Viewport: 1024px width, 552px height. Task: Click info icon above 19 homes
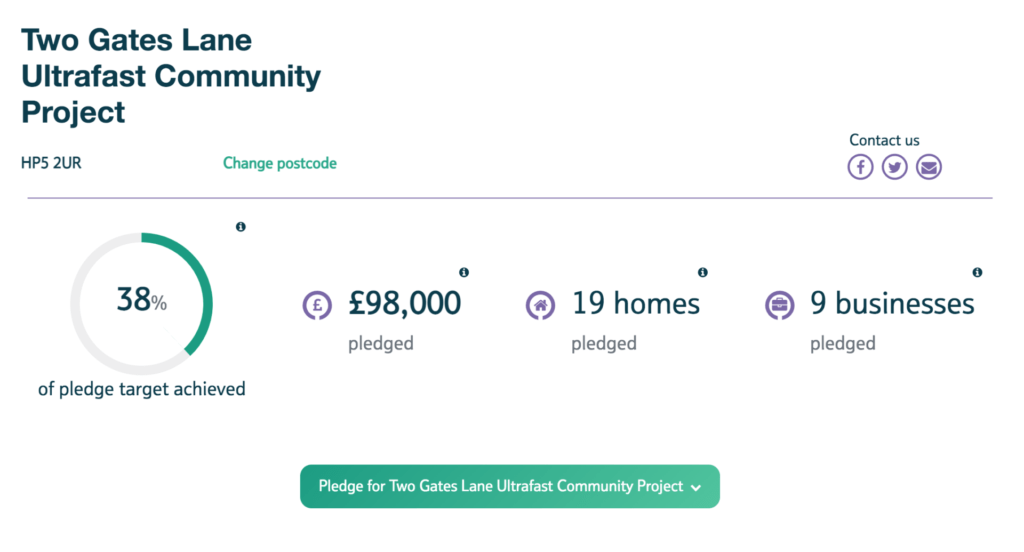click(703, 272)
